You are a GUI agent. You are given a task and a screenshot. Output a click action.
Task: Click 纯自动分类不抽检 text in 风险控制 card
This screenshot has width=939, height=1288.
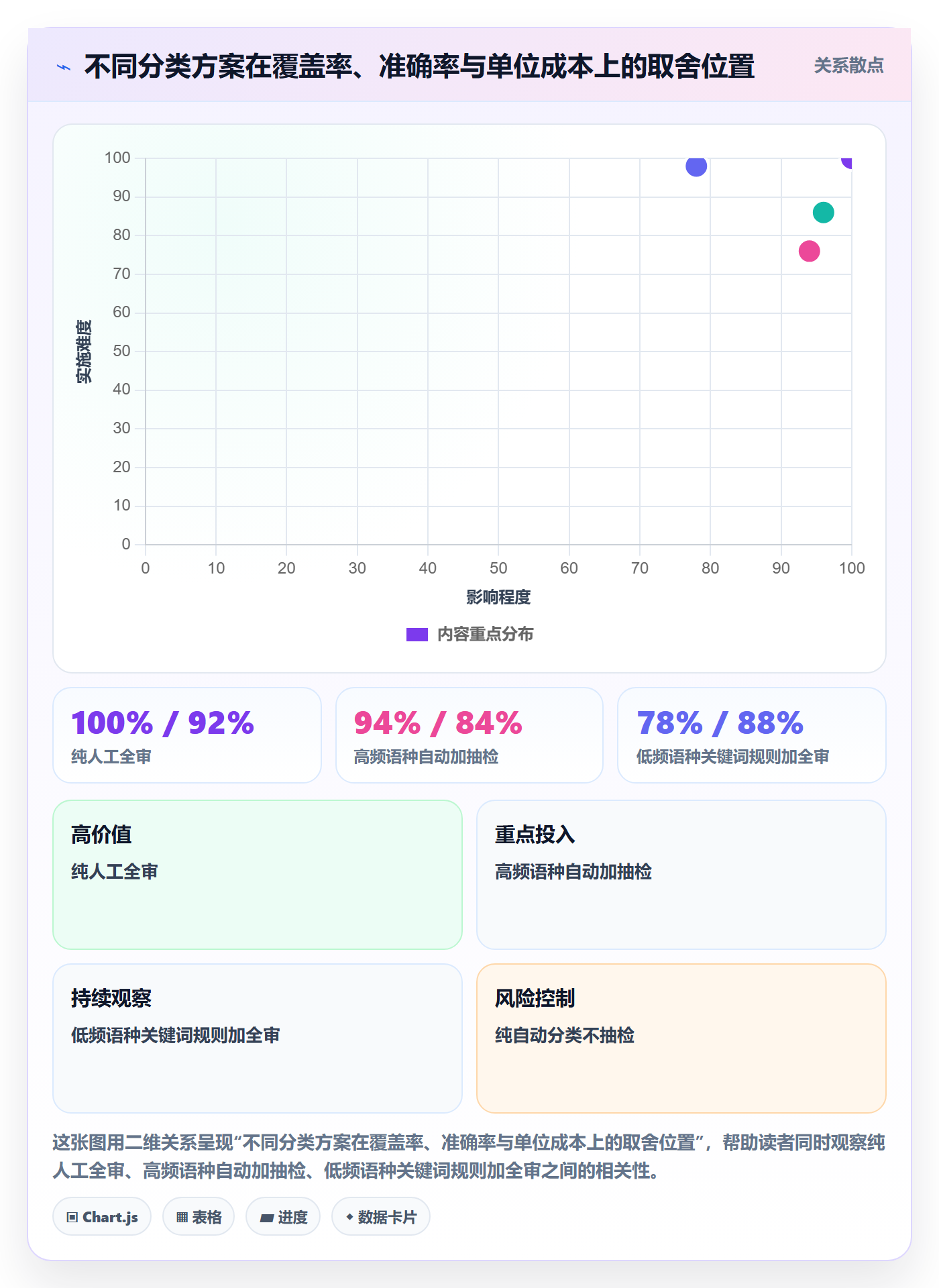tap(565, 1036)
